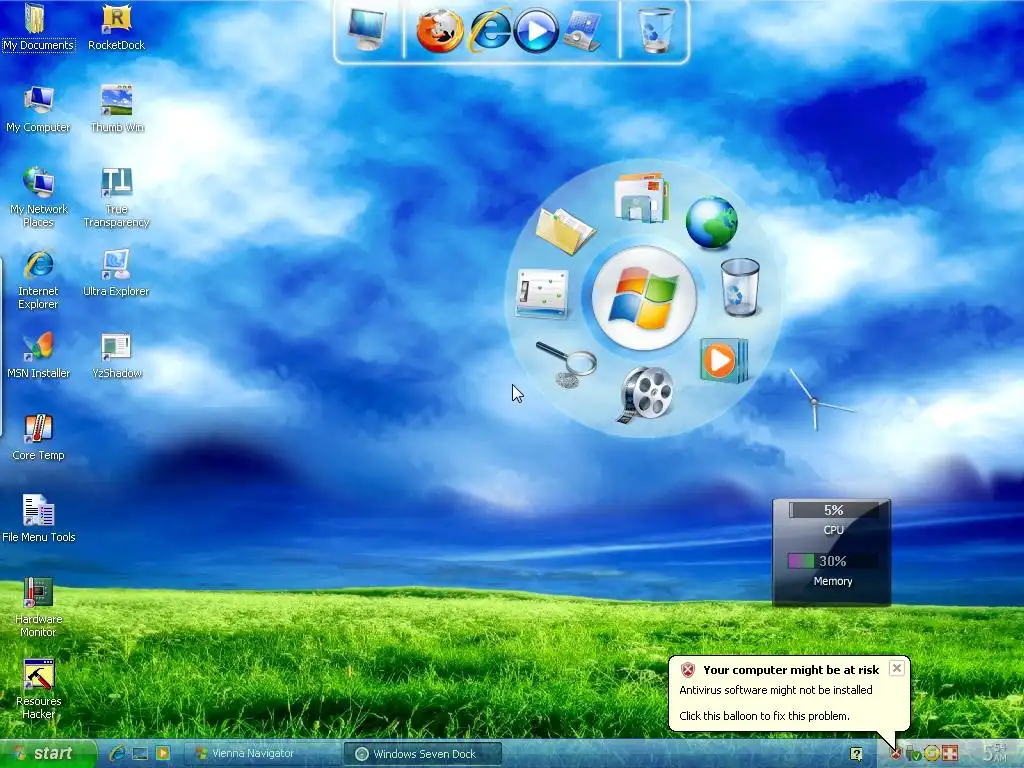Click the CPU usage bar in gadget

coord(834,510)
